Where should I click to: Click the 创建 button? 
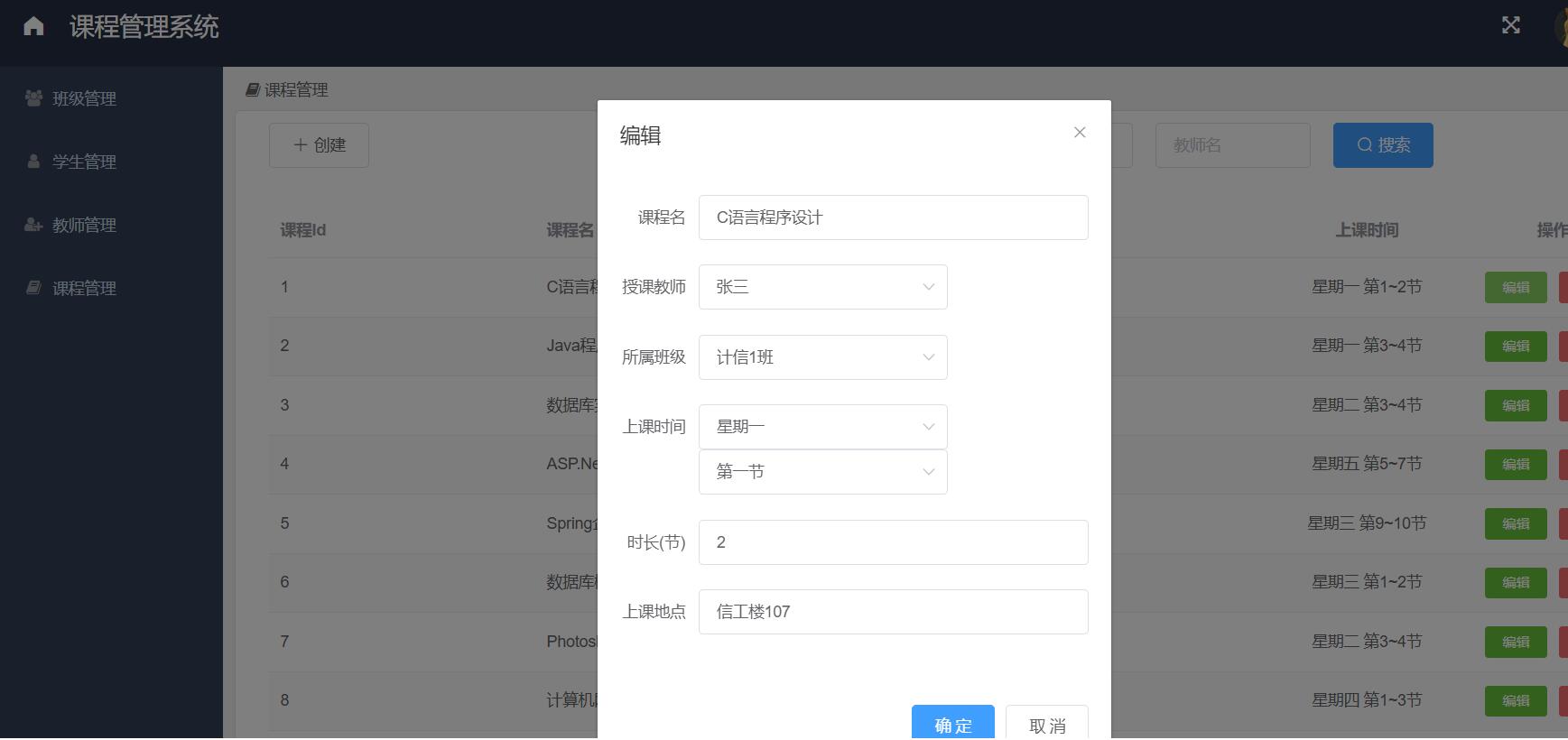point(319,145)
